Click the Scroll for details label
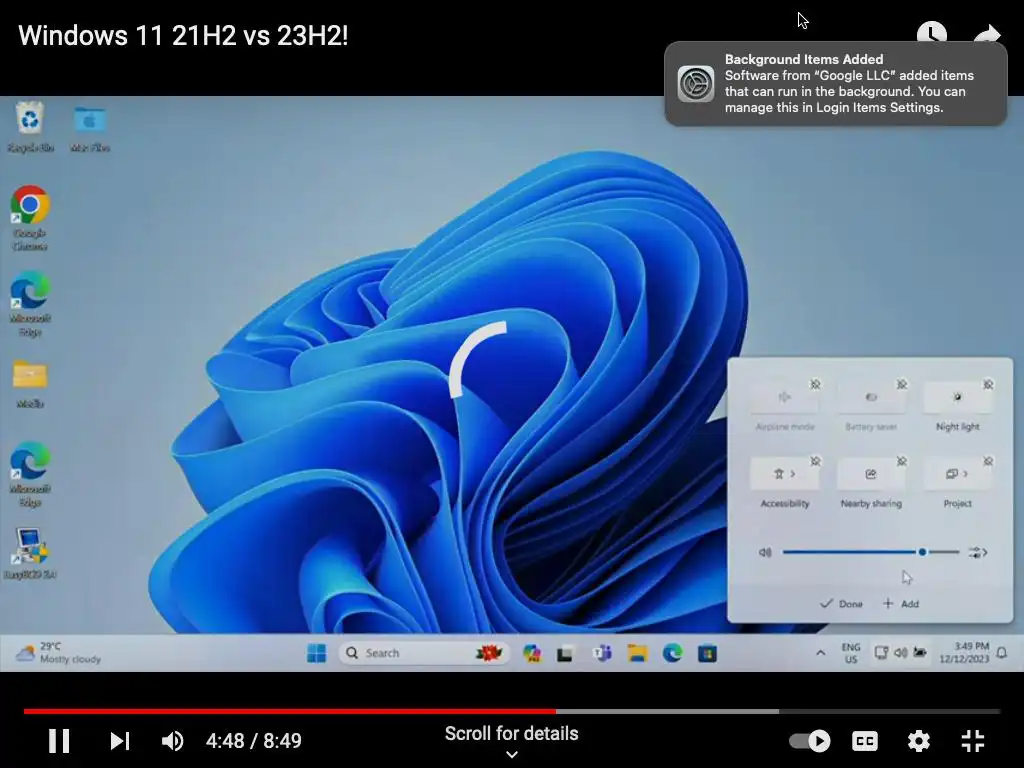Viewport: 1024px width, 768px height. pyautogui.click(x=511, y=733)
